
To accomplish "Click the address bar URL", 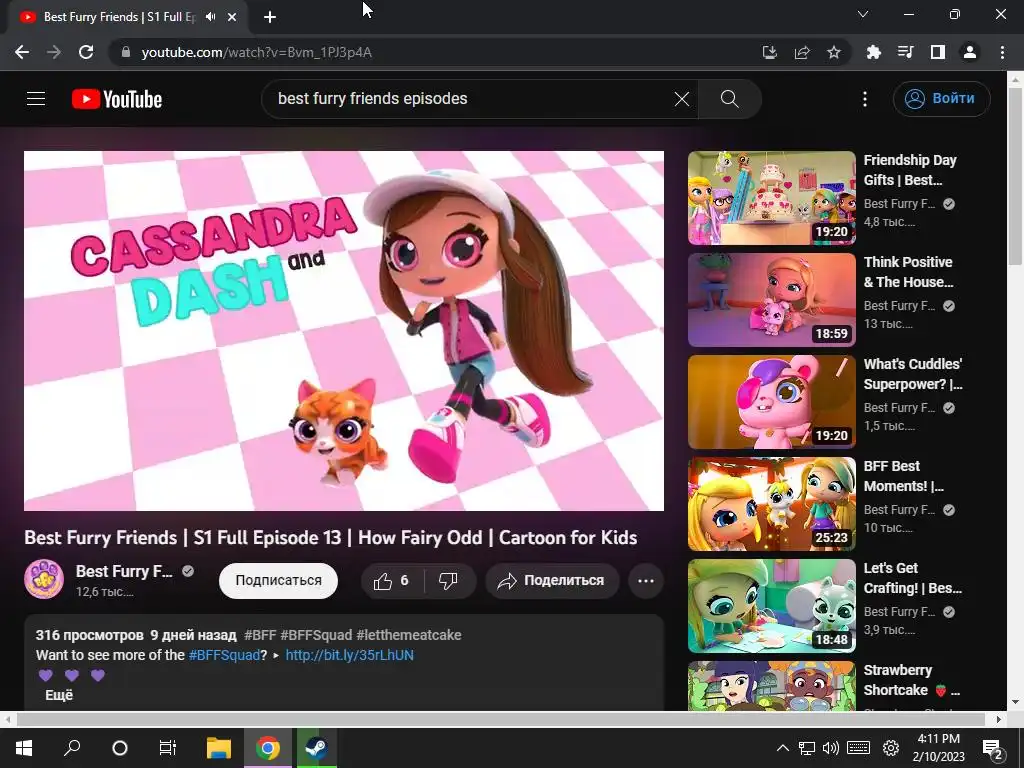I will coord(257,52).
